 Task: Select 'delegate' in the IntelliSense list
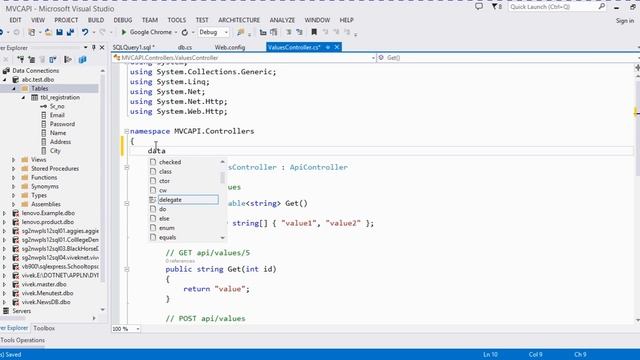(x=188, y=200)
